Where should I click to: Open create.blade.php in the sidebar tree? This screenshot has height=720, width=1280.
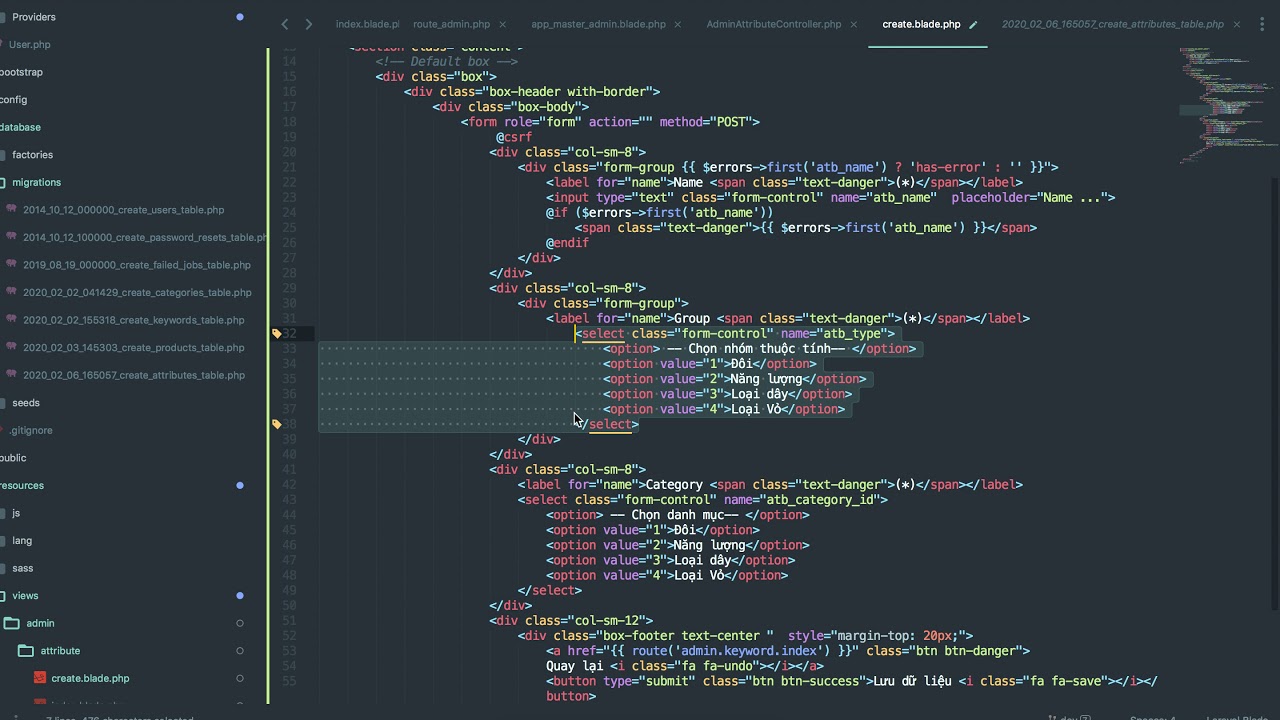coord(90,678)
